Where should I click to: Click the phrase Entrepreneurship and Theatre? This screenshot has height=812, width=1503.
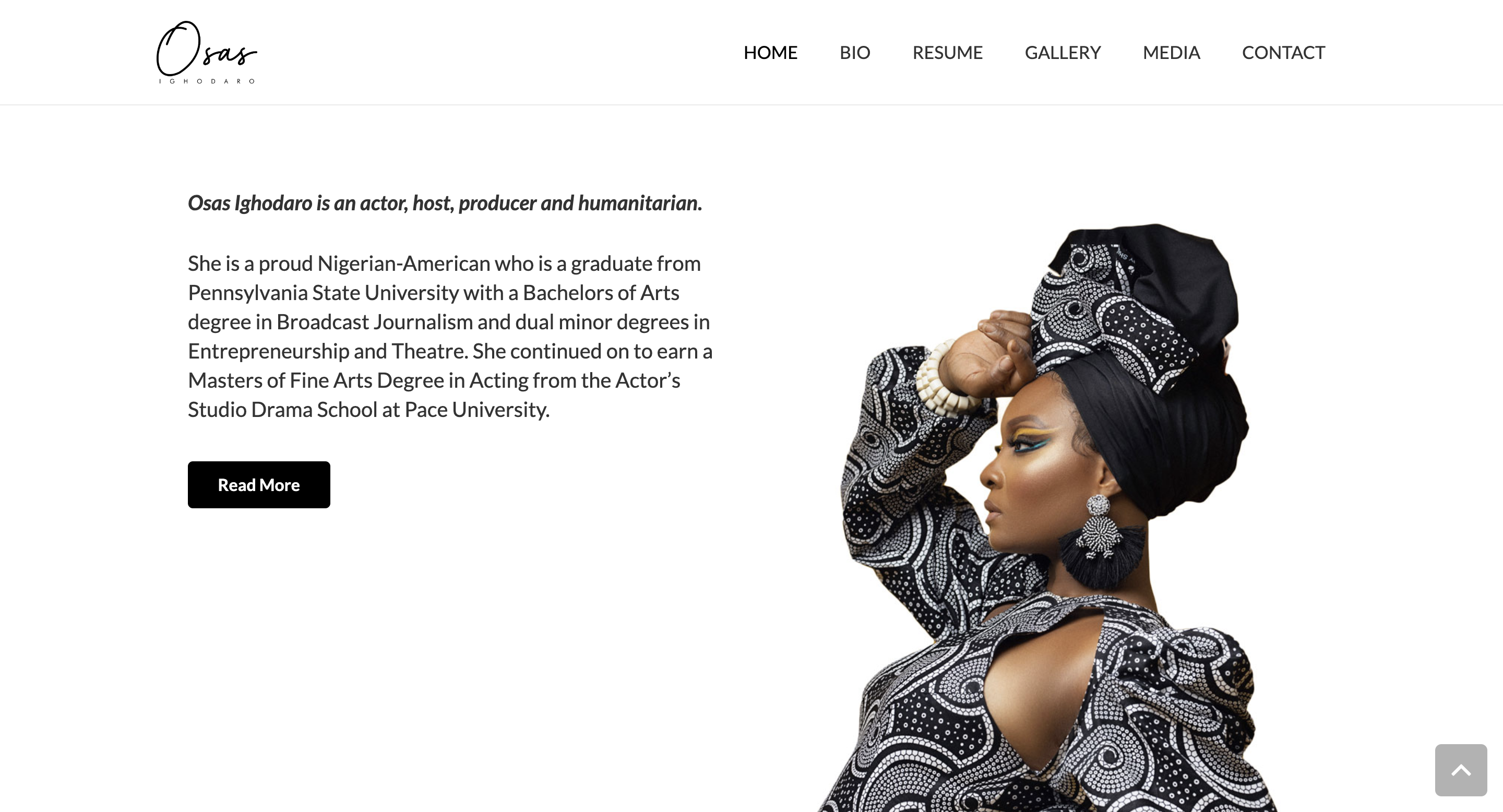[x=328, y=351]
